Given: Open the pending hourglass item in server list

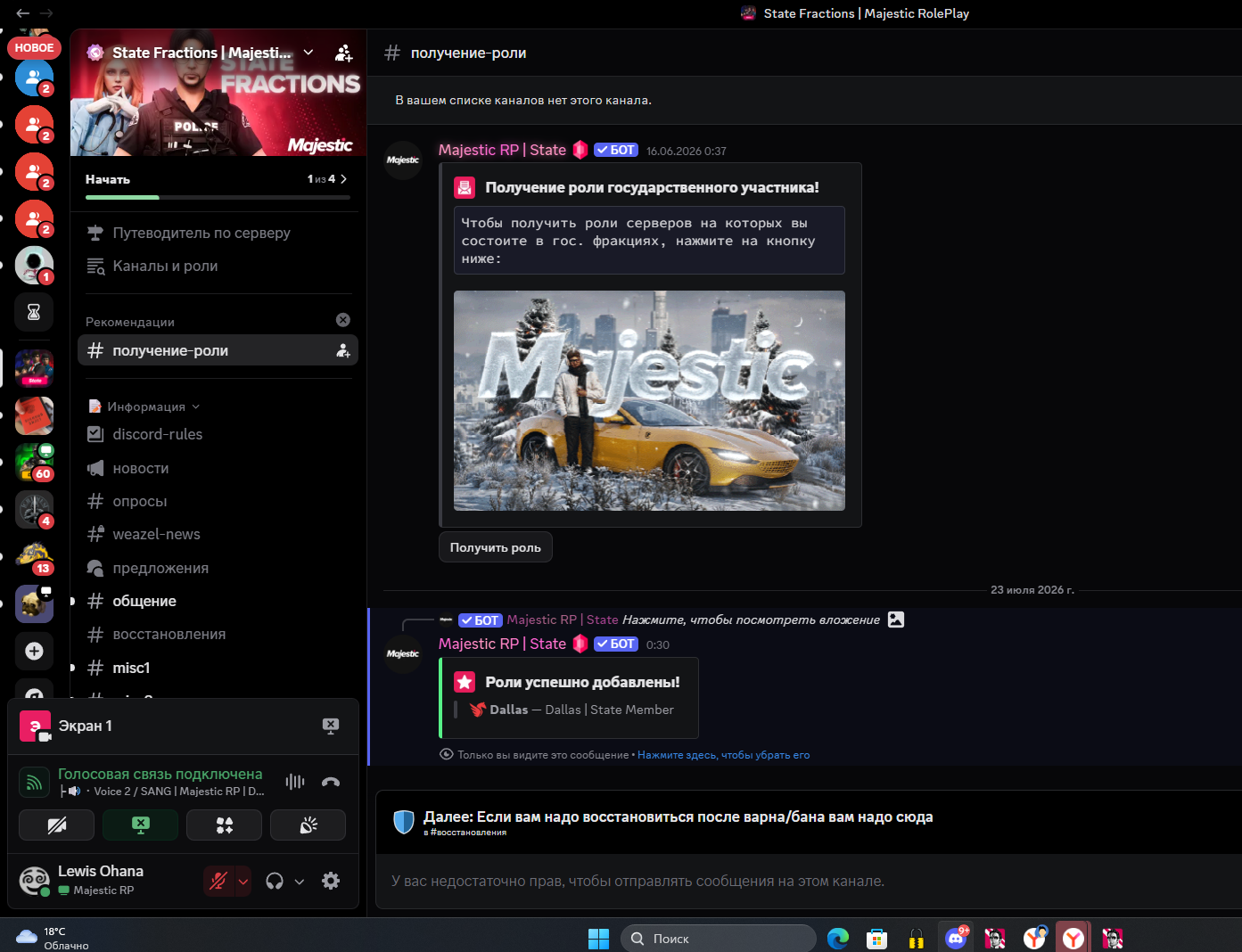Looking at the screenshot, I should click(x=34, y=312).
